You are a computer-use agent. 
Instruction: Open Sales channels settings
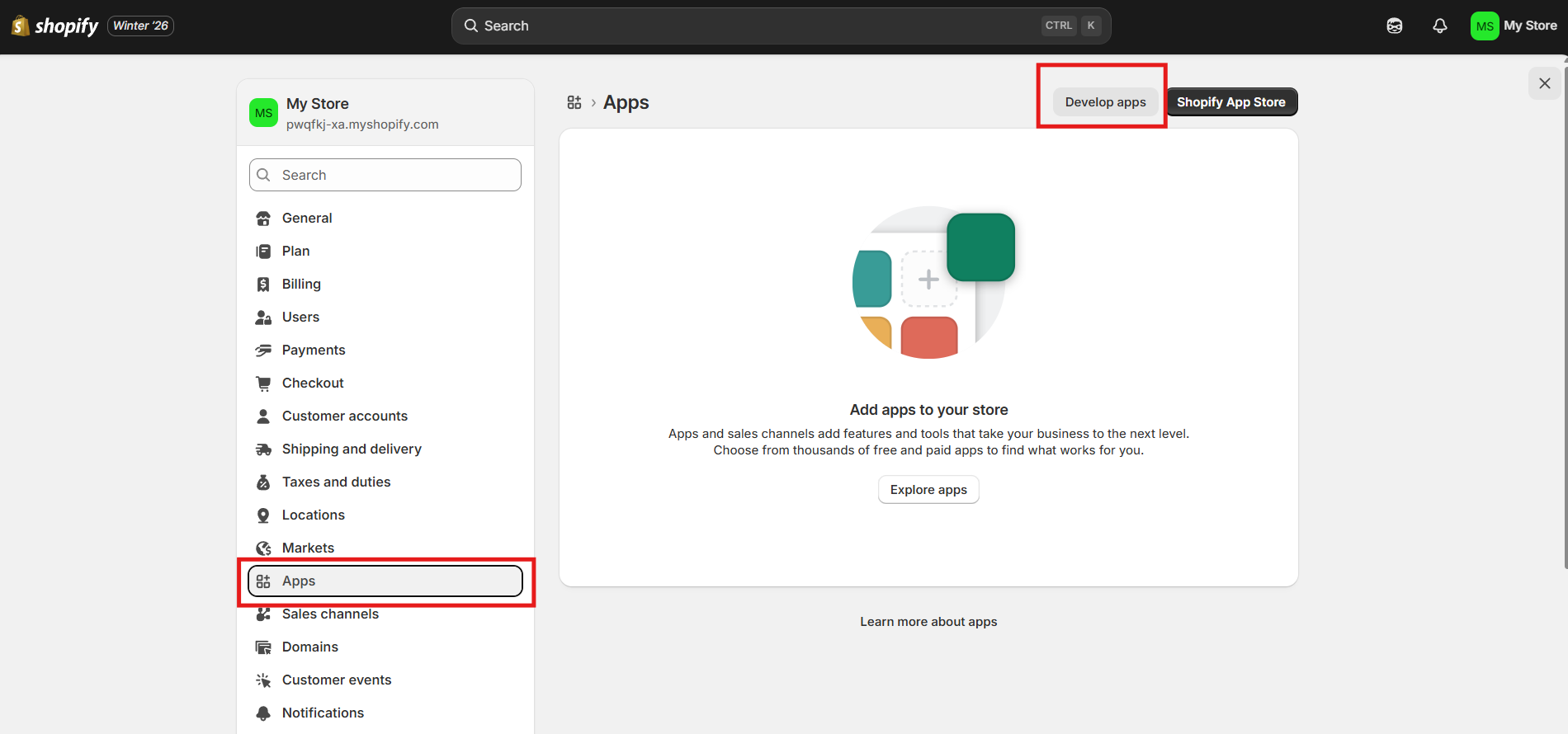click(x=385, y=614)
